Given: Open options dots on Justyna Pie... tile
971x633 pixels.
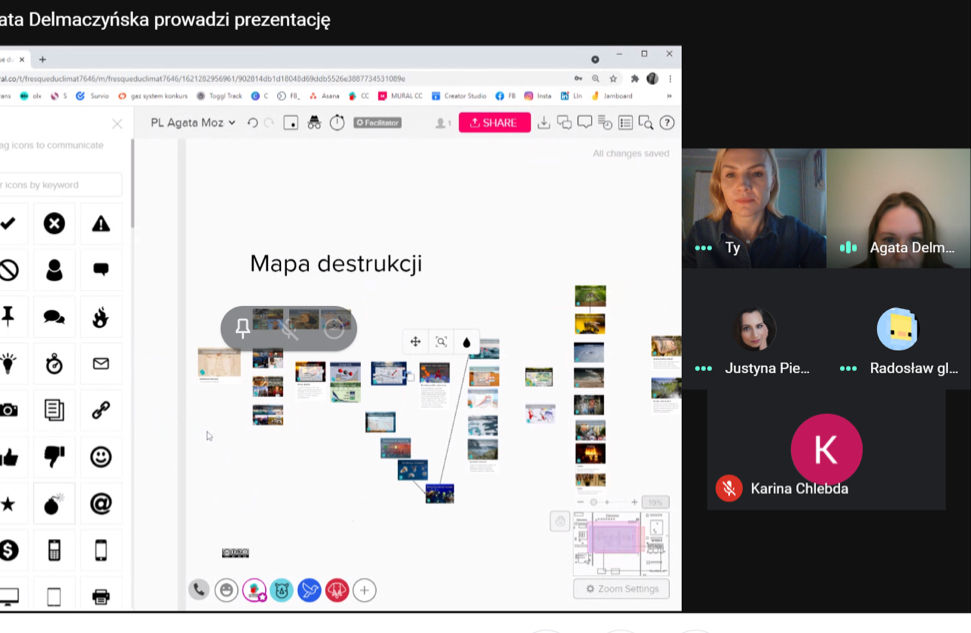Looking at the screenshot, I should pyautogui.click(x=703, y=369).
